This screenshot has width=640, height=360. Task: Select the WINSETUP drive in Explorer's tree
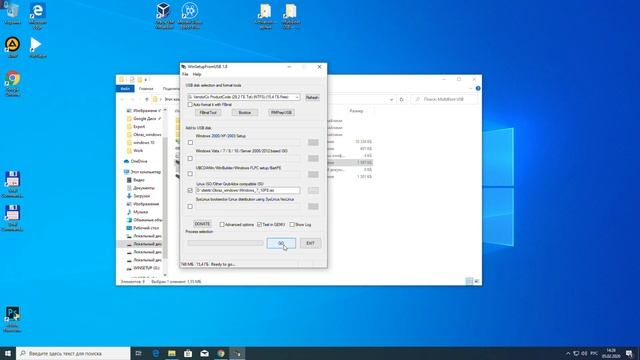coord(142,268)
